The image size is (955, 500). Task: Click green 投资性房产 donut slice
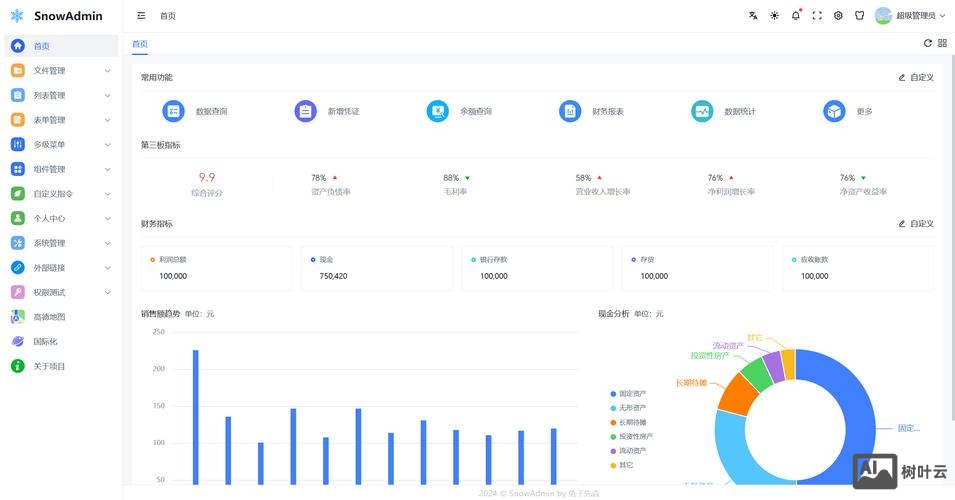pos(757,373)
